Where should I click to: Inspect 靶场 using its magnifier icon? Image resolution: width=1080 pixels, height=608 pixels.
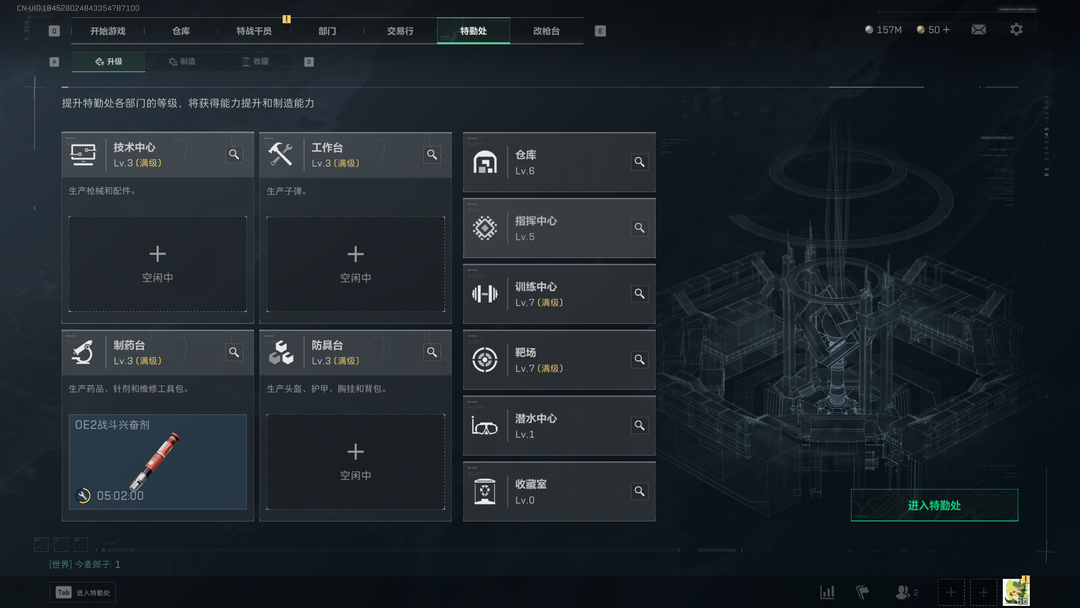point(639,359)
